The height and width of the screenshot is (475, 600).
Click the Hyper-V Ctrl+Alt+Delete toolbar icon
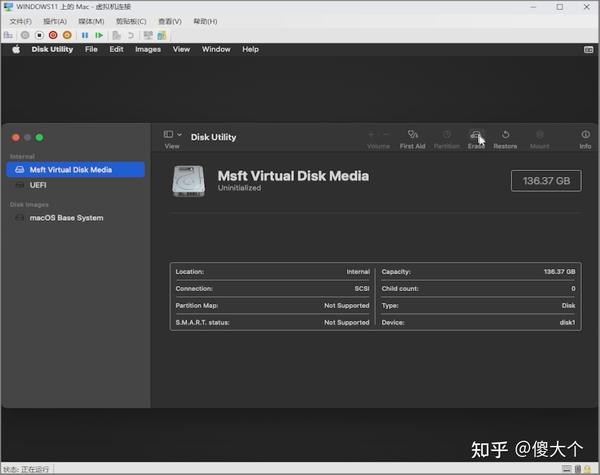(x=8, y=35)
